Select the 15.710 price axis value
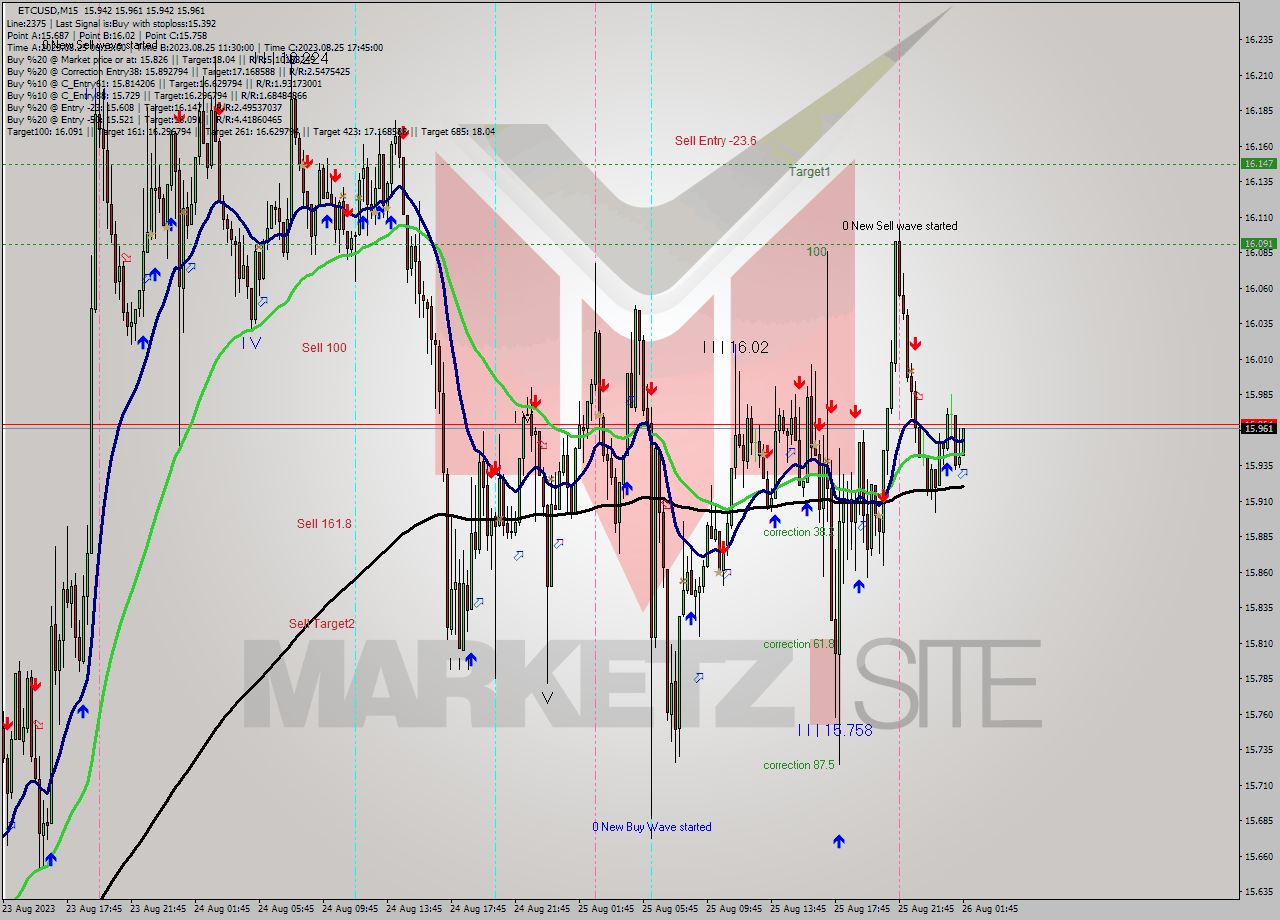 pyautogui.click(x=1258, y=785)
